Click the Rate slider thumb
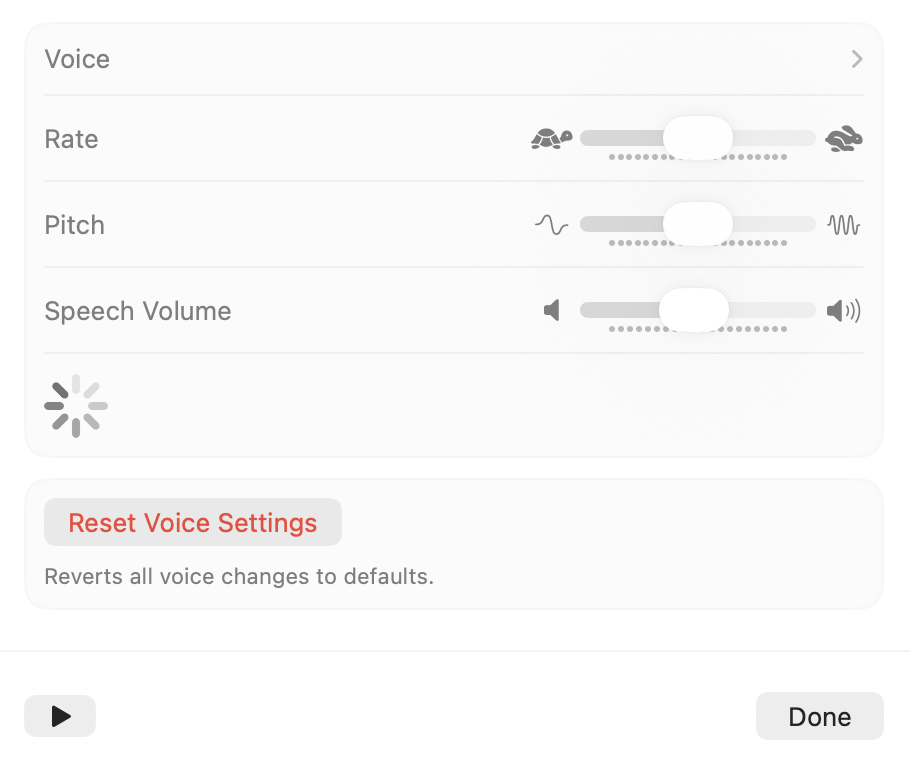The width and height of the screenshot is (910, 760). pos(698,138)
